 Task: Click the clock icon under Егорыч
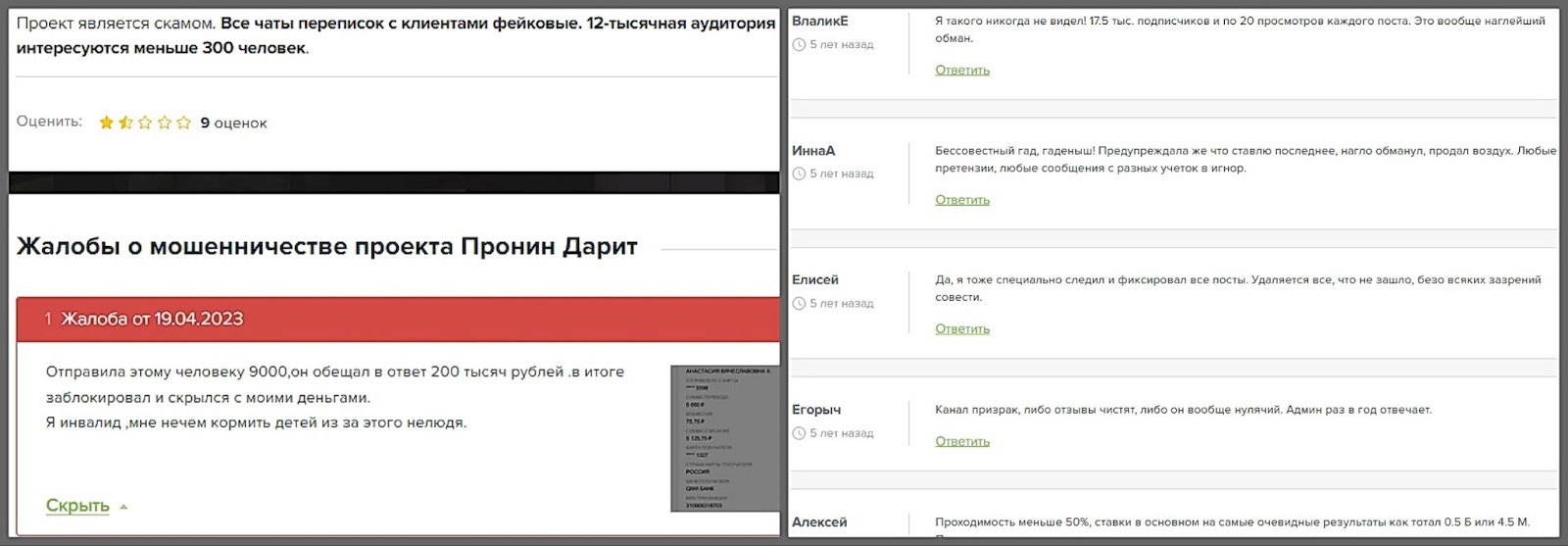point(799,433)
